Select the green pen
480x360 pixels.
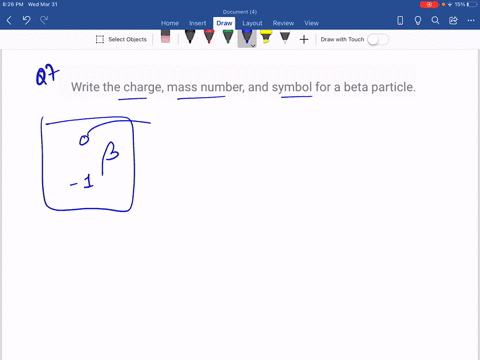[228, 37]
